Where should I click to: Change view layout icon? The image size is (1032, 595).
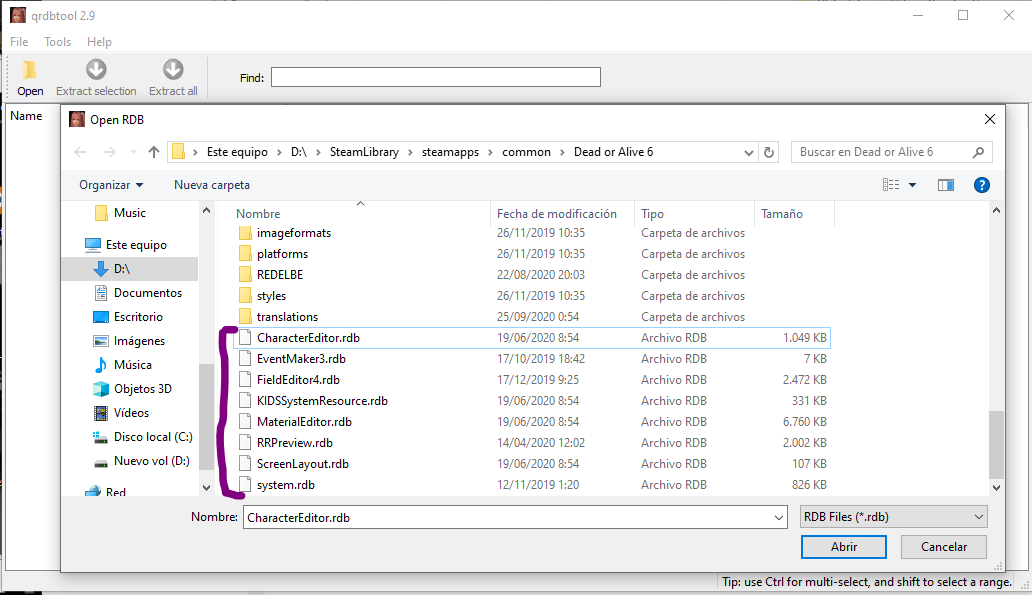pos(891,185)
